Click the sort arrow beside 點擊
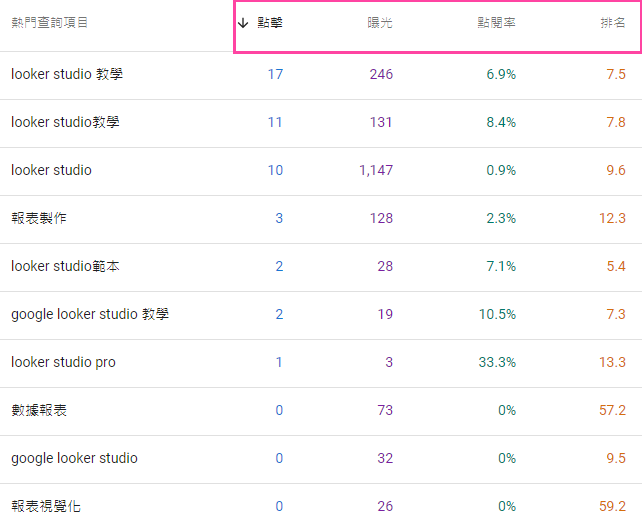This screenshot has width=642, height=528. click(243, 23)
